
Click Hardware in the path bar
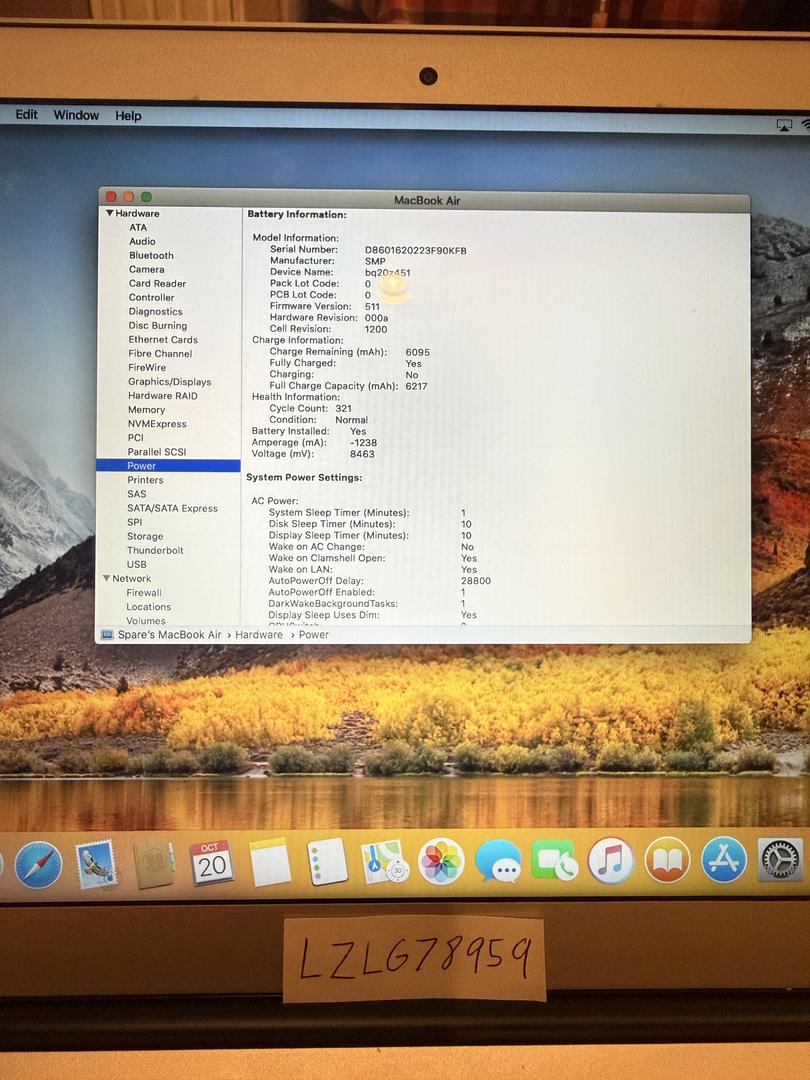259,635
